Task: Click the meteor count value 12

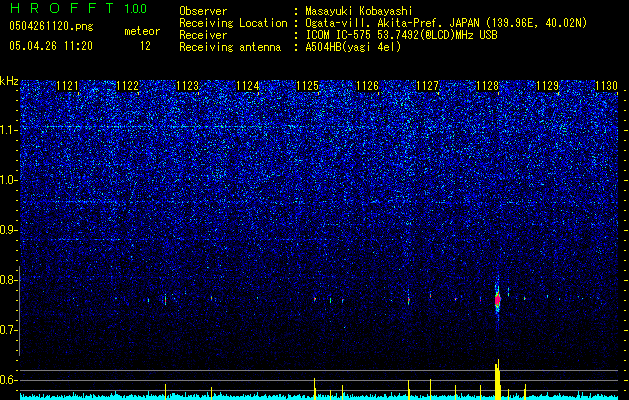Action: 145,46
